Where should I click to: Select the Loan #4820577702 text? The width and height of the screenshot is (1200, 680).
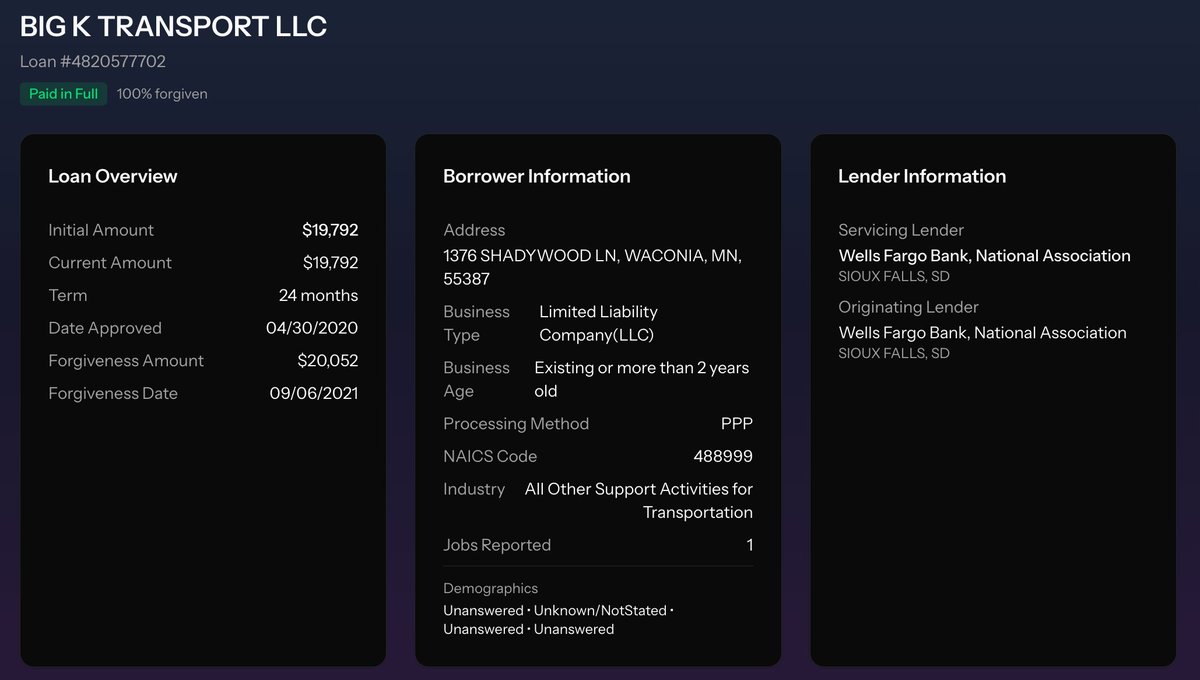[x=93, y=61]
